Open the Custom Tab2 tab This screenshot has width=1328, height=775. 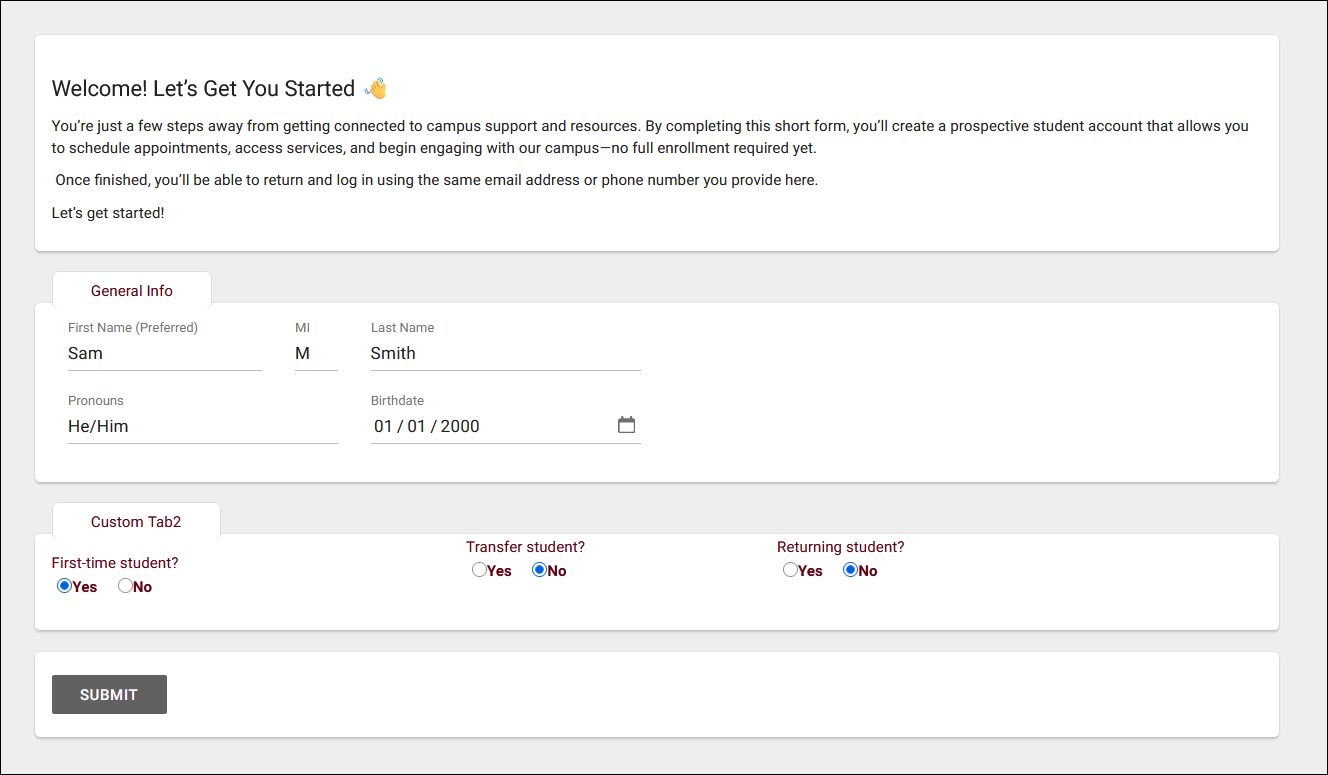136,522
